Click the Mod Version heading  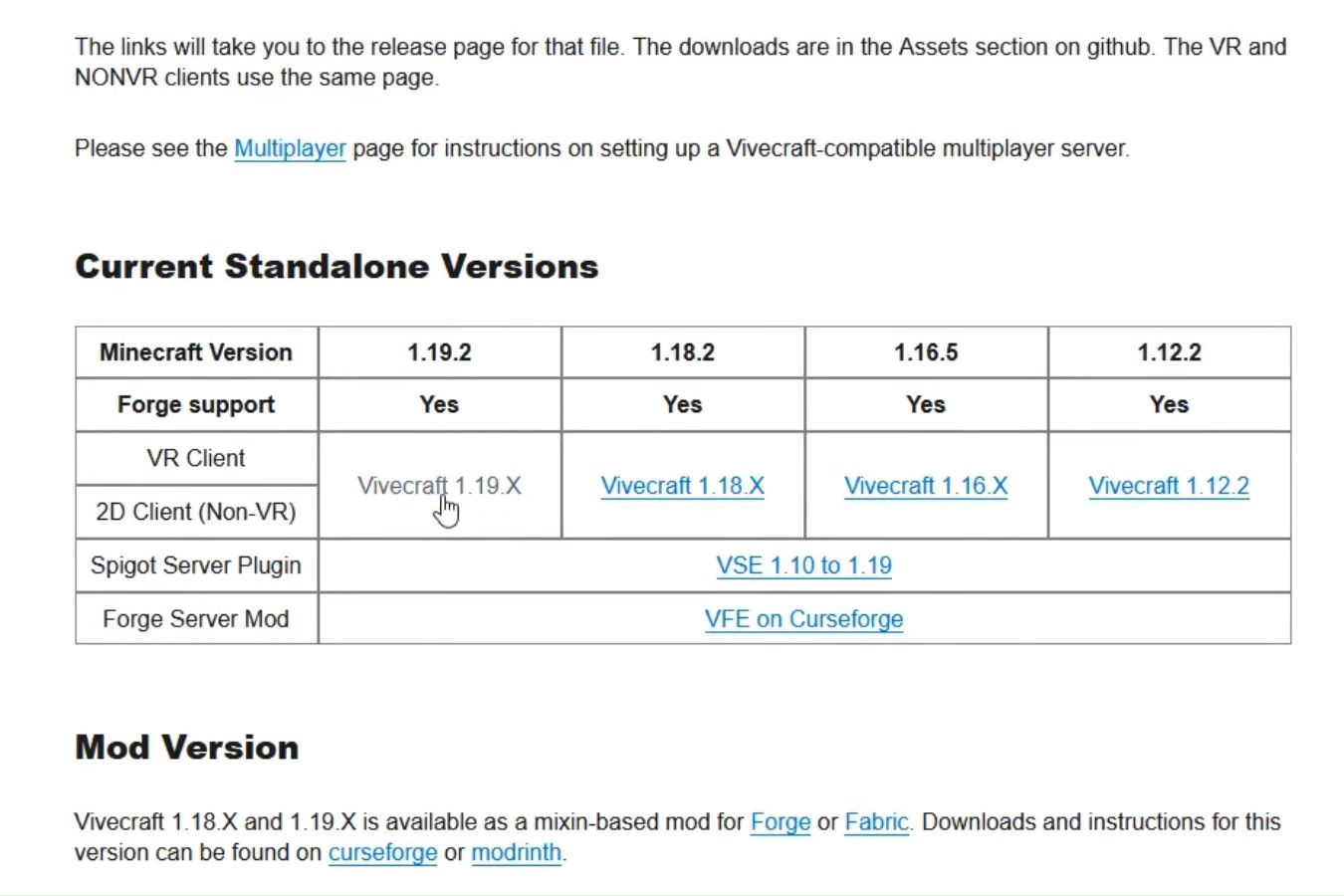[187, 748]
